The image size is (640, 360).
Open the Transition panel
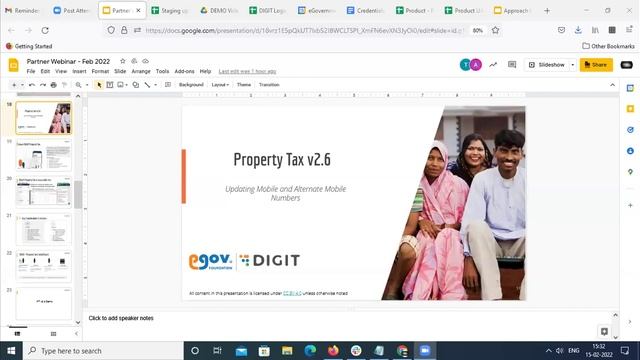coord(269,85)
